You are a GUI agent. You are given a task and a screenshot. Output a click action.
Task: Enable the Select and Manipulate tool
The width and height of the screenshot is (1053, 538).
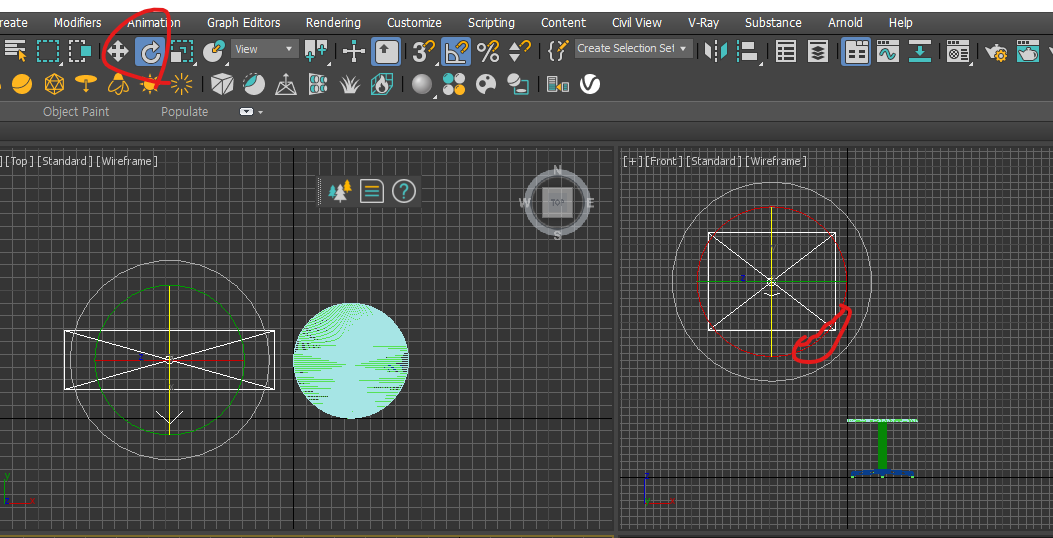353,51
